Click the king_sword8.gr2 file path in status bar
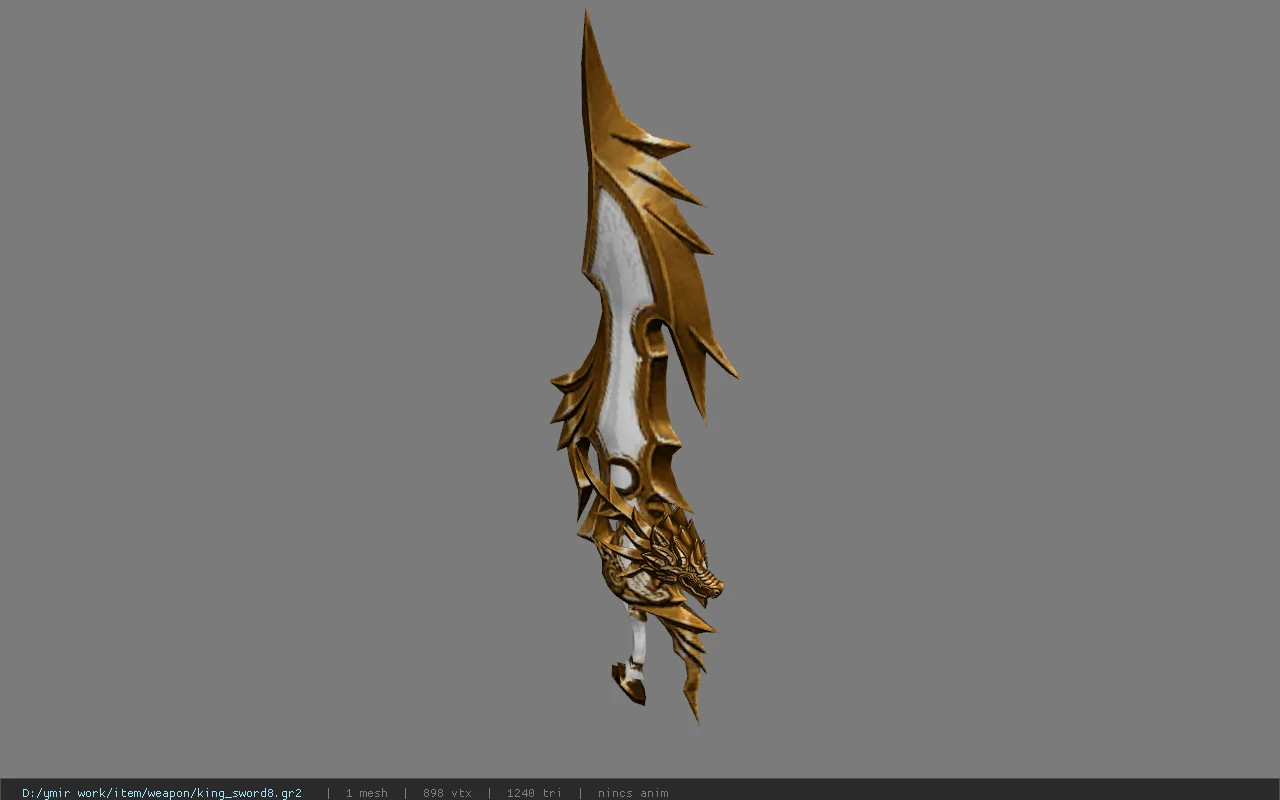This screenshot has width=1280, height=800. coord(162,793)
